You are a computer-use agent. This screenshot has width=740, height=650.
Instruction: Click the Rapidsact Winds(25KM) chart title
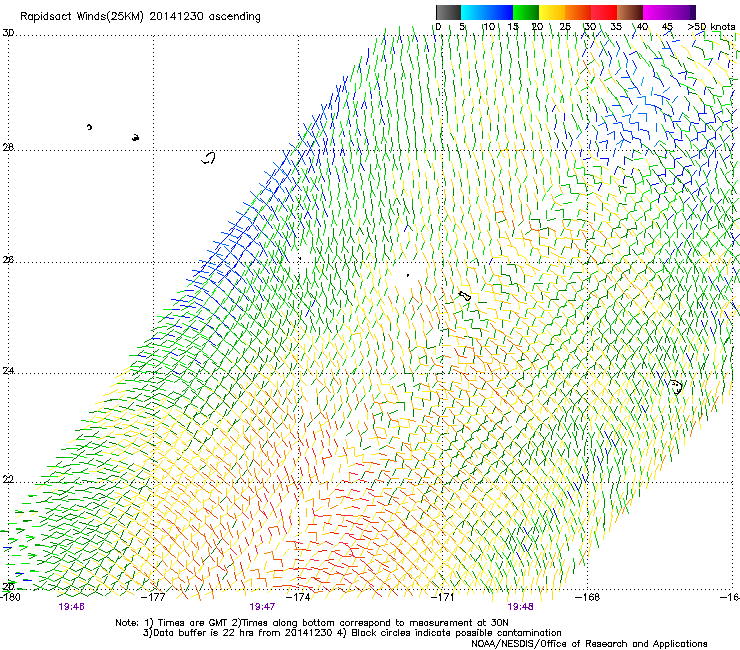[140, 17]
